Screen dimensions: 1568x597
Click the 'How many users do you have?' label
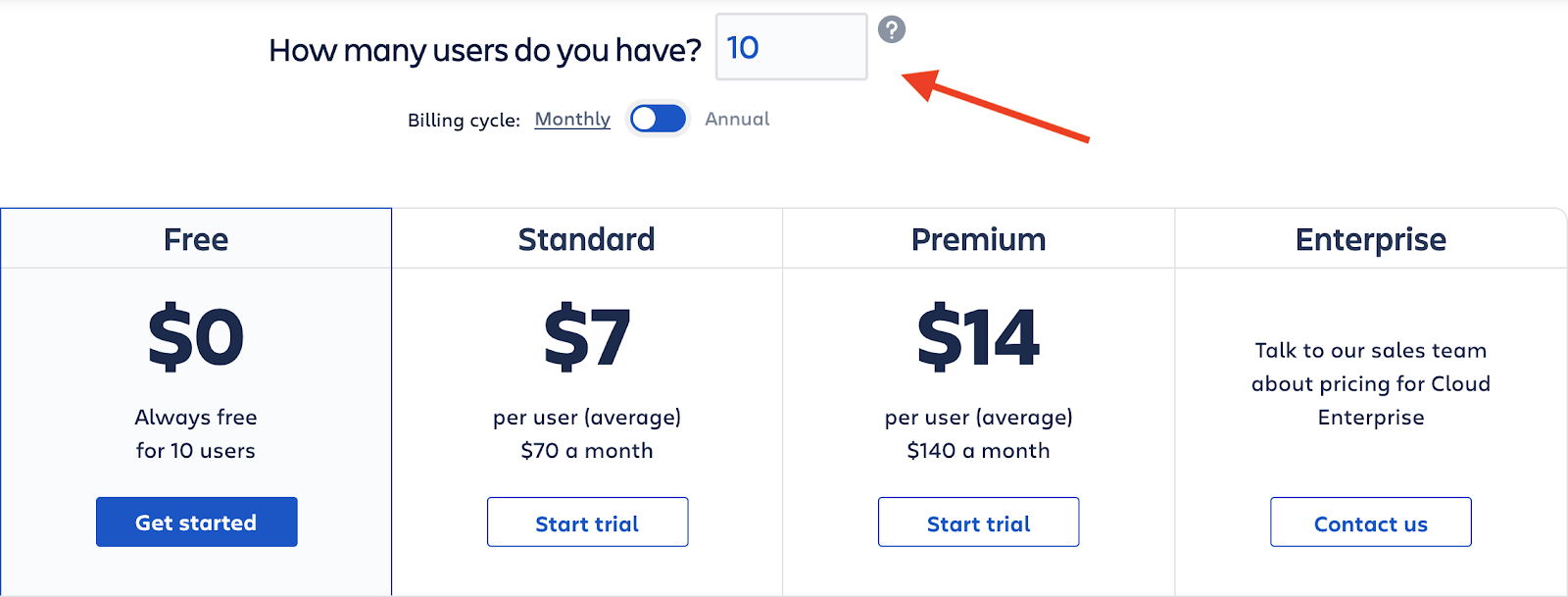485,50
